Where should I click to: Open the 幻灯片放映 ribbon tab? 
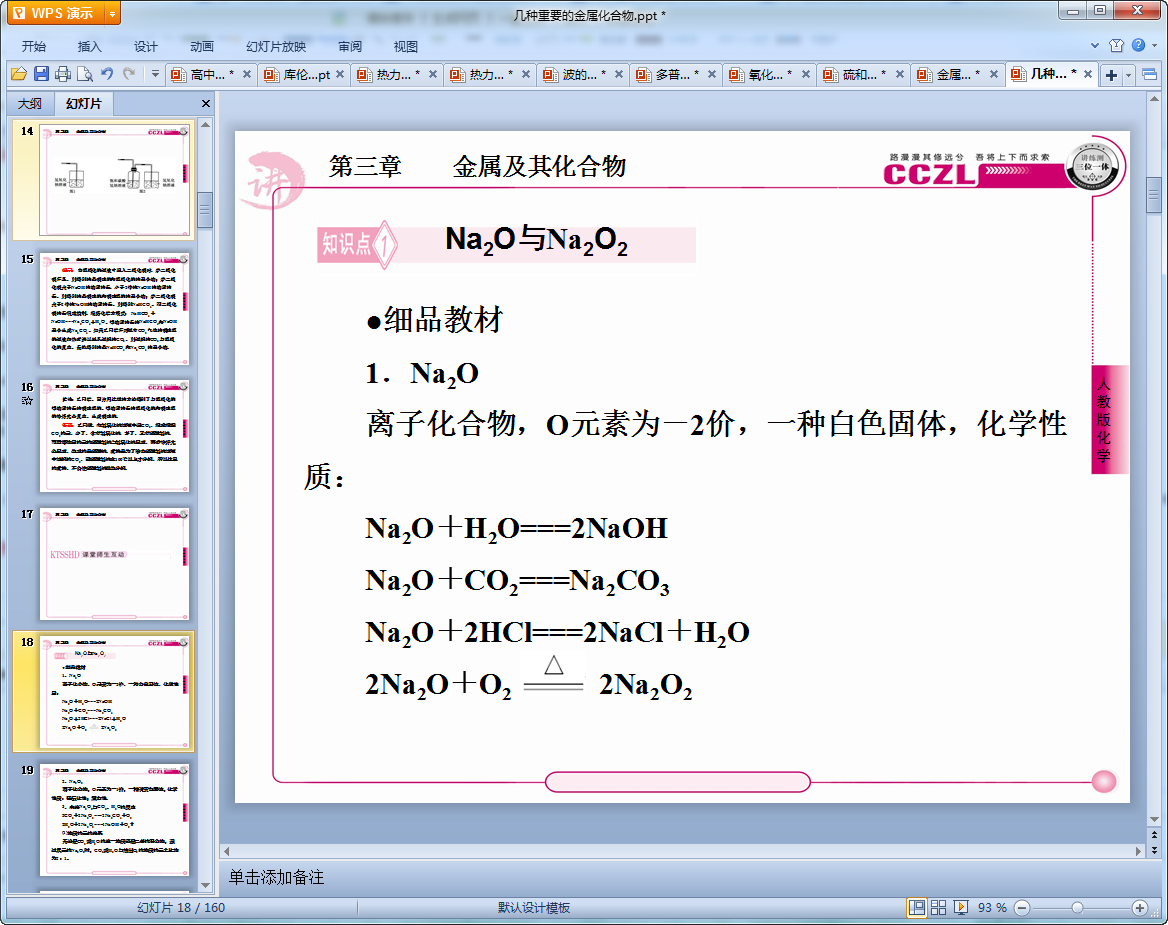(x=276, y=46)
